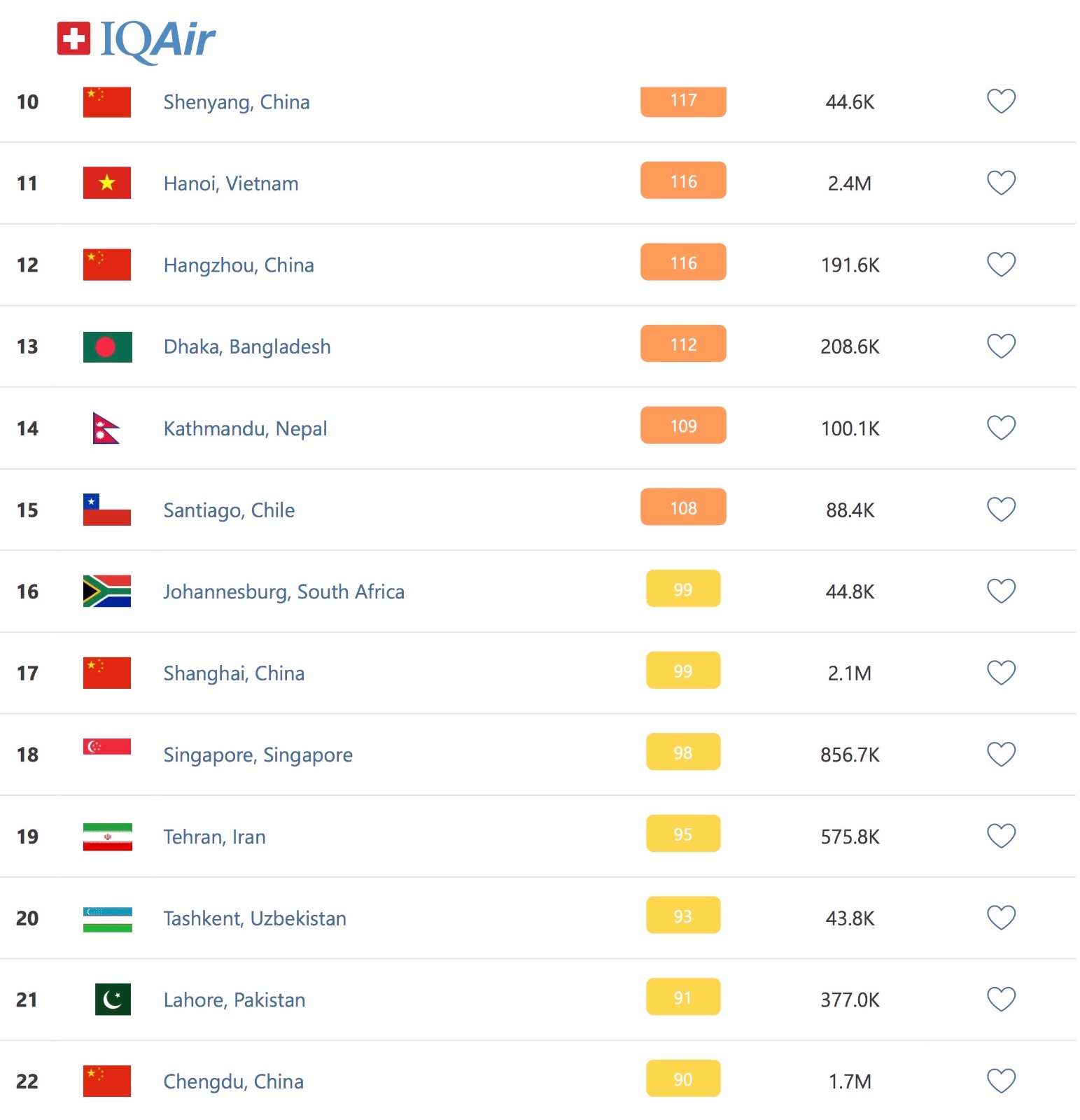Image resolution: width=1080 pixels, height=1120 pixels.
Task: Click the yellow 90 AQI badge for Chengdu
Action: (x=683, y=1079)
